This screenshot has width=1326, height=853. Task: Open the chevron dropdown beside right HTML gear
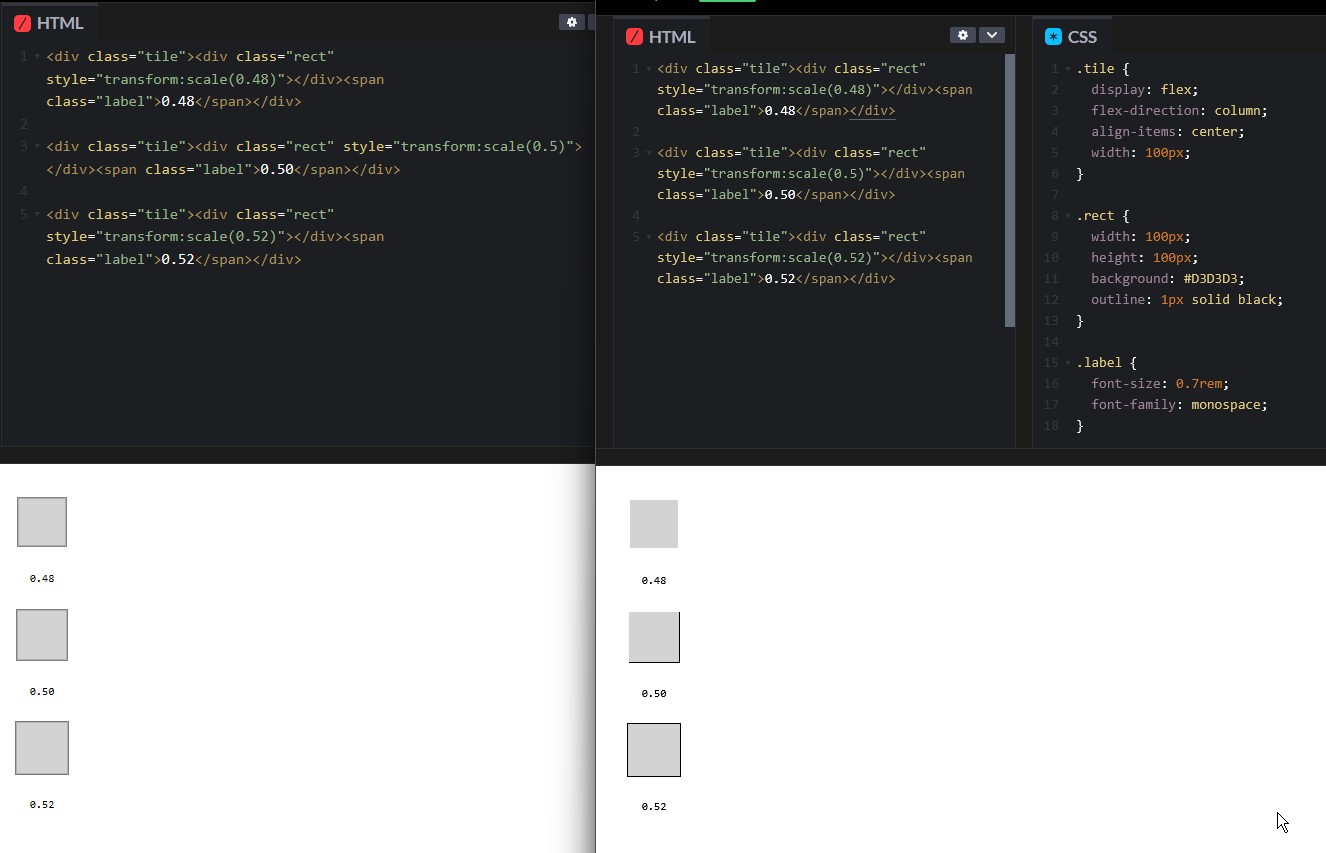992,35
